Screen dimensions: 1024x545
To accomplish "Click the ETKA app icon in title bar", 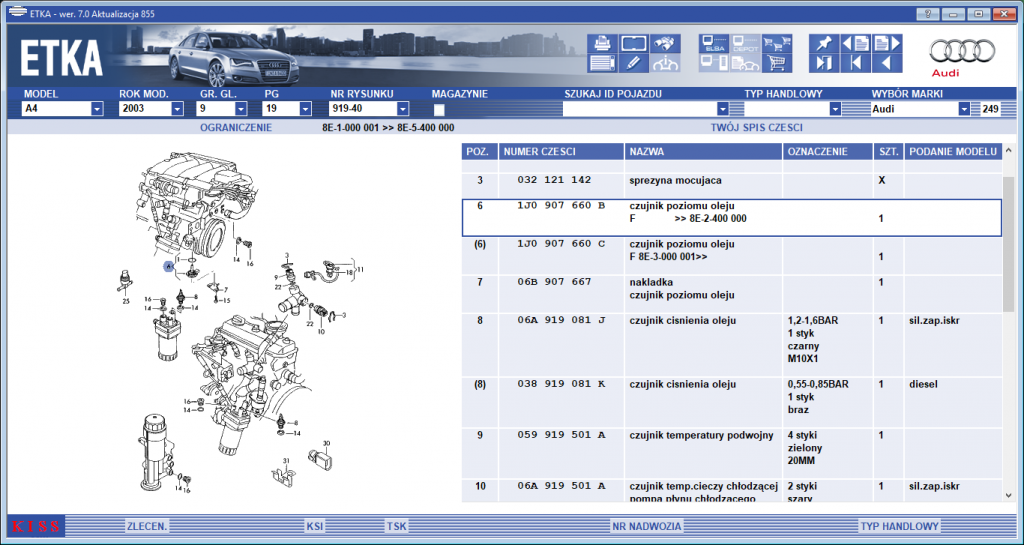I will coord(17,12).
